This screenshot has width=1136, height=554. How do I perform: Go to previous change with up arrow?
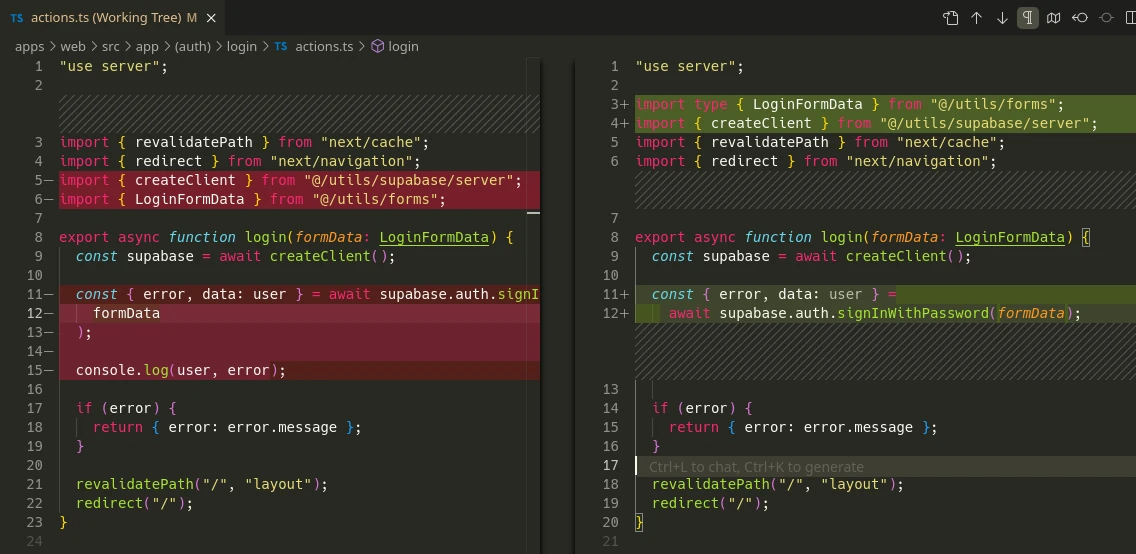click(x=977, y=18)
